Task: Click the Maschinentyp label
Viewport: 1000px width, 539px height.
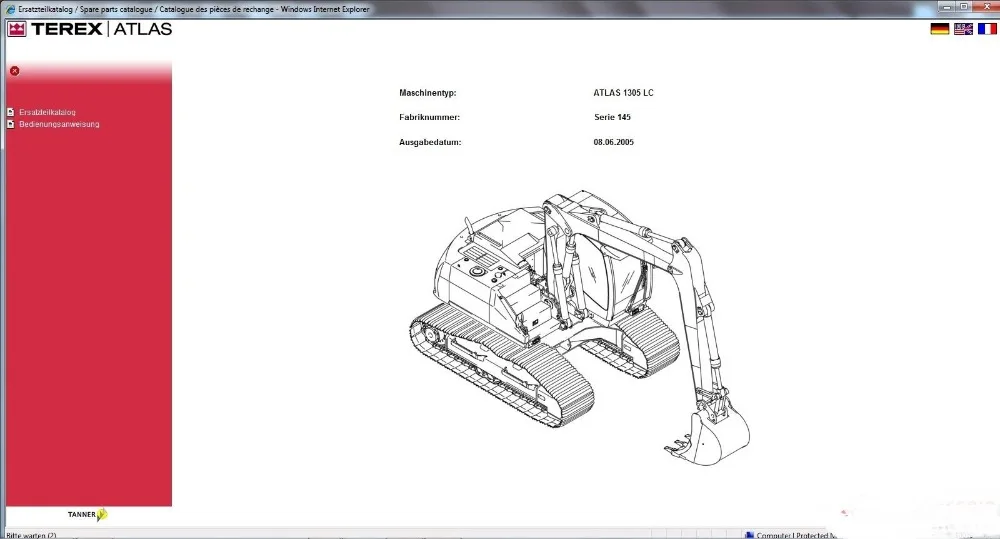Action: [427, 93]
